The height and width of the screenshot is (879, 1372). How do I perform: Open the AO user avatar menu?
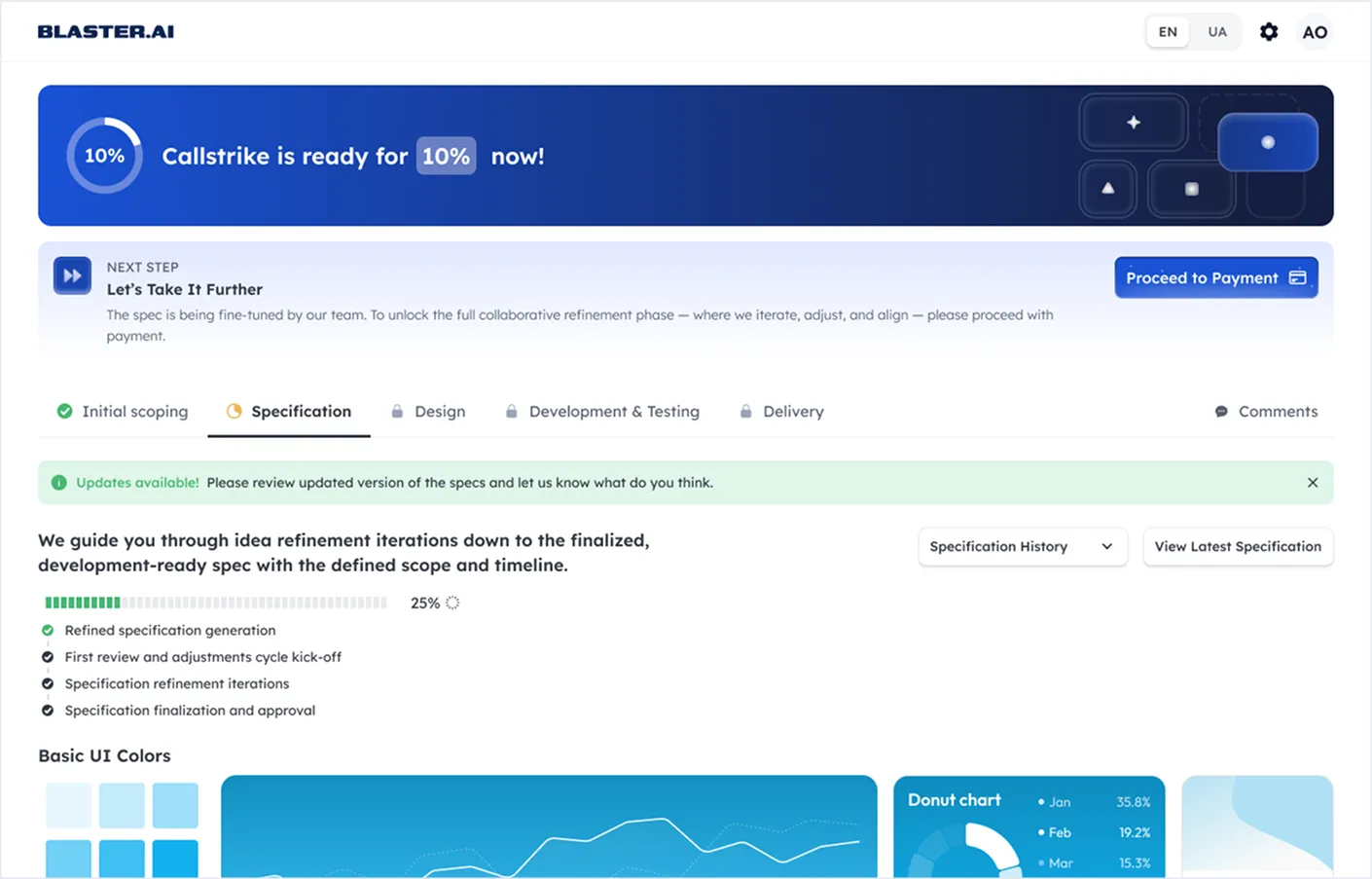1315,32
